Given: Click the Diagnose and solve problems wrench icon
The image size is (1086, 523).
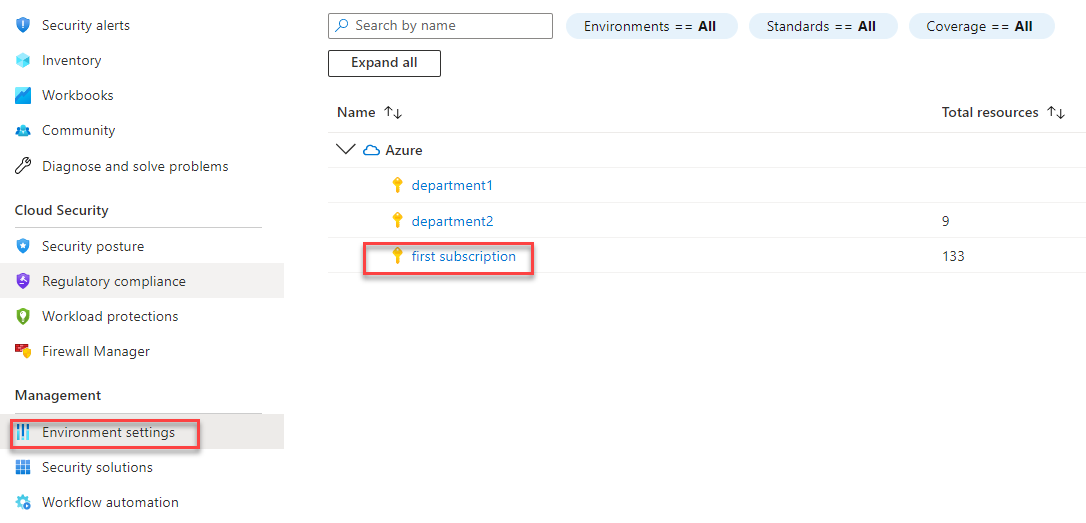Looking at the screenshot, I should point(23,166).
